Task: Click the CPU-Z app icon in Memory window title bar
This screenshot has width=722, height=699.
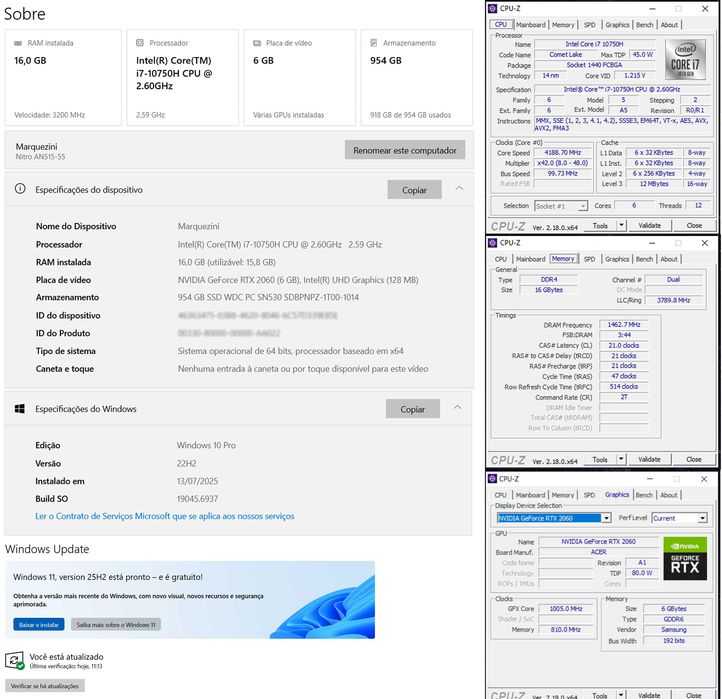Action: [493, 243]
